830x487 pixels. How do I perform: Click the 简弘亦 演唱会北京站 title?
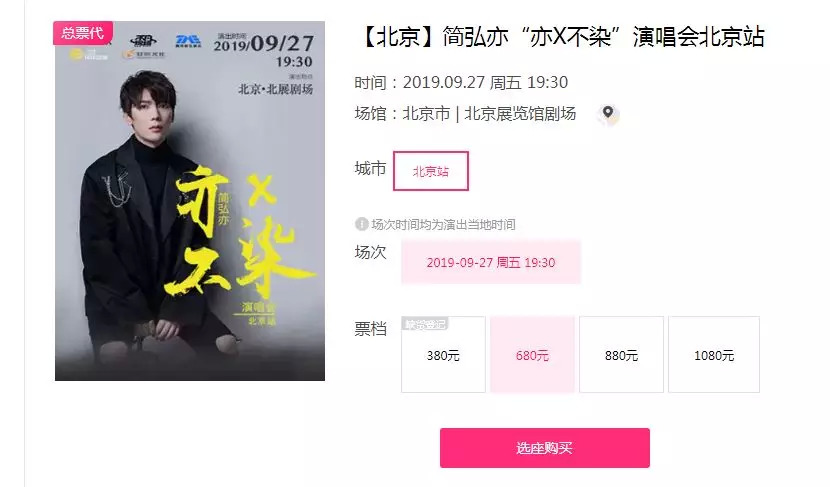click(x=561, y=37)
